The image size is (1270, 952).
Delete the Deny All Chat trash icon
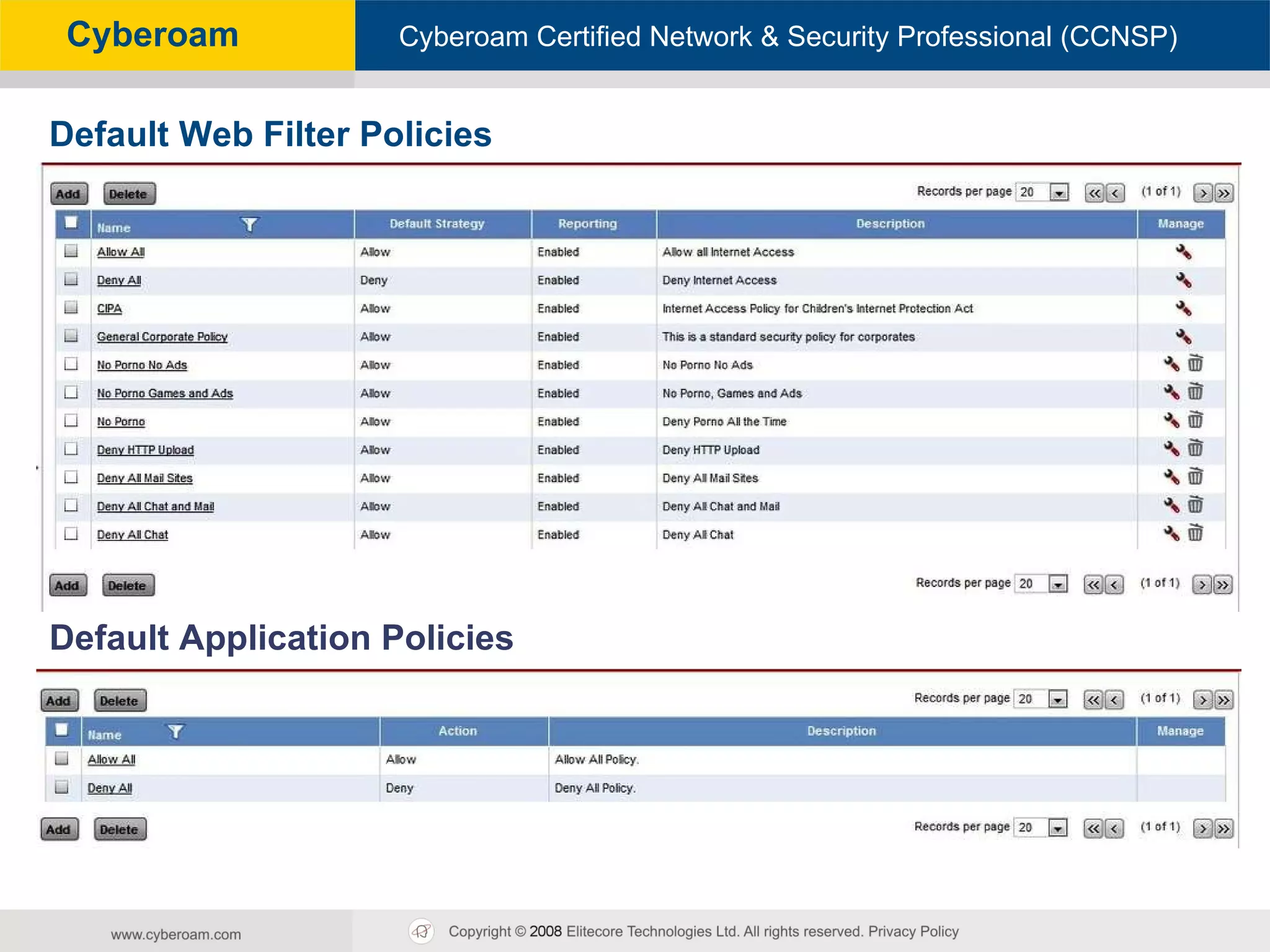click(1195, 533)
